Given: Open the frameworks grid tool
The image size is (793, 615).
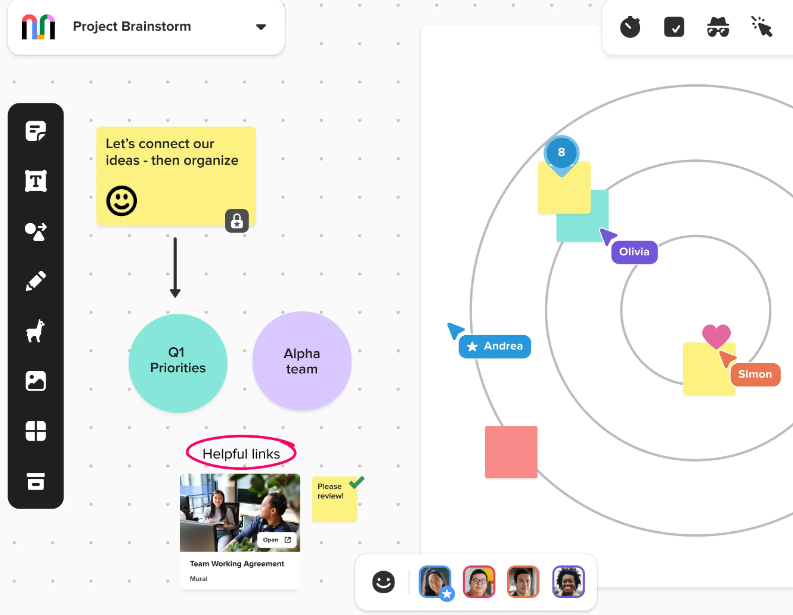Looking at the screenshot, I should point(36,431).
